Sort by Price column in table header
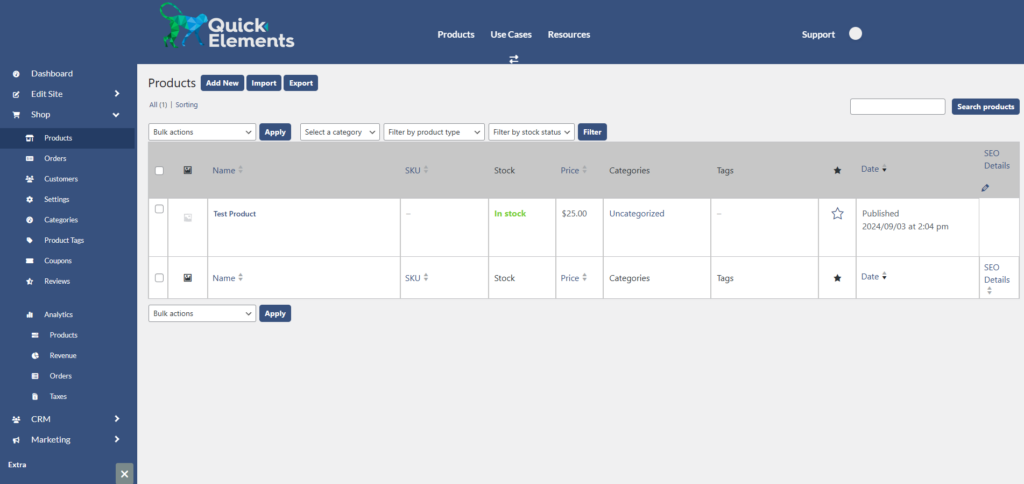Screen dimensions: 1024x484 573,170
